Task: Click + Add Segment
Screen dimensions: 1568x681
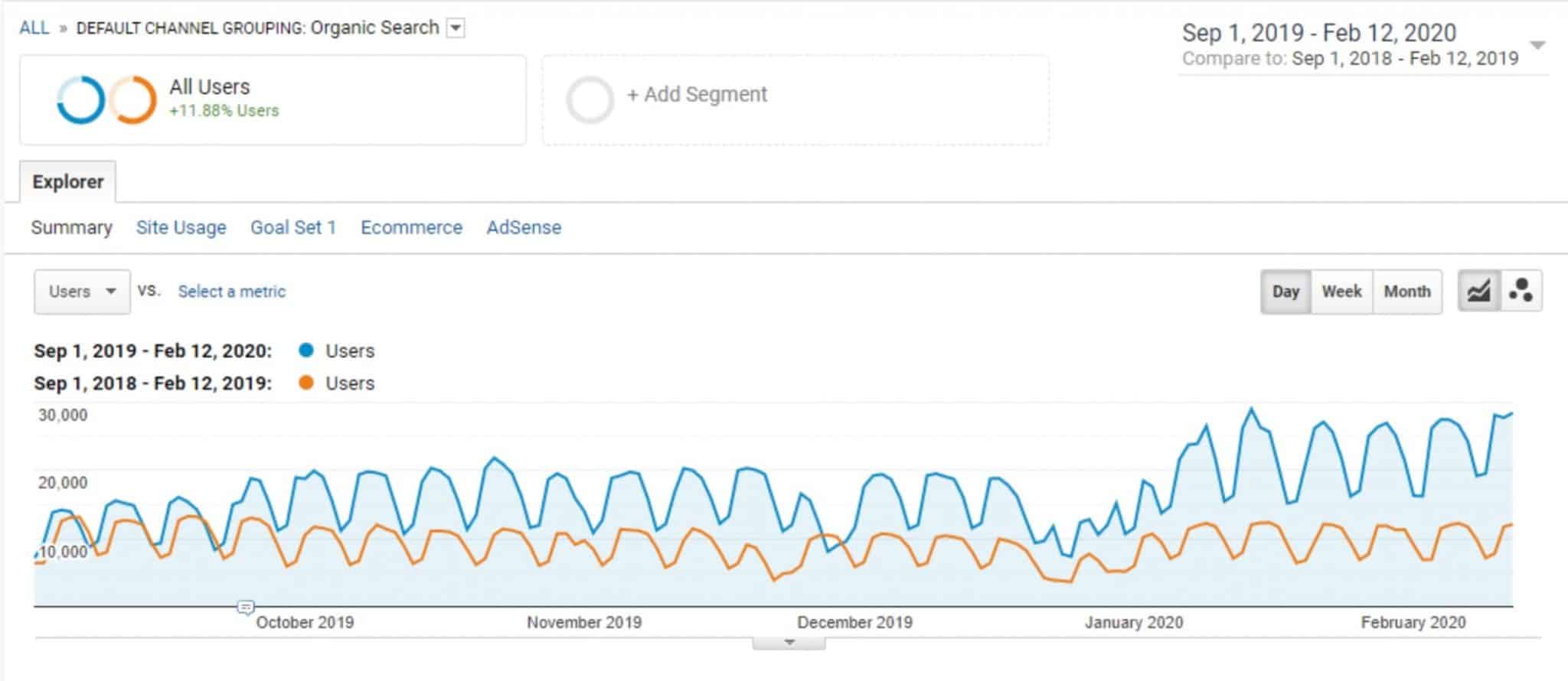Action: pyautogui.click(x=697, y=95)
